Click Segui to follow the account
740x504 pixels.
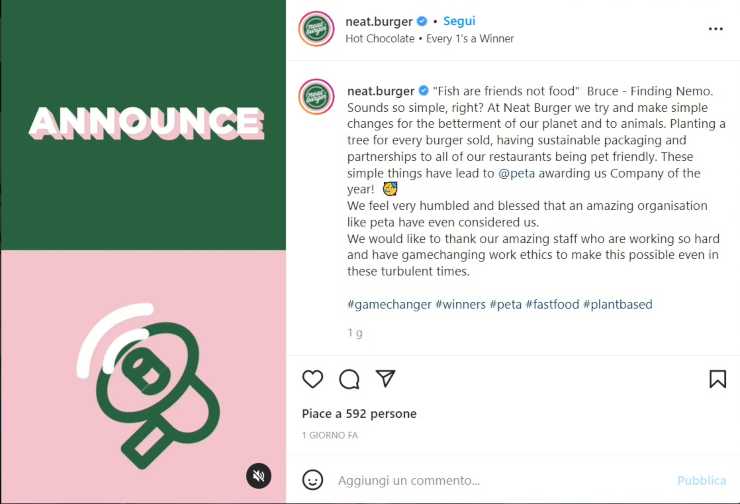tap(459, 21)
